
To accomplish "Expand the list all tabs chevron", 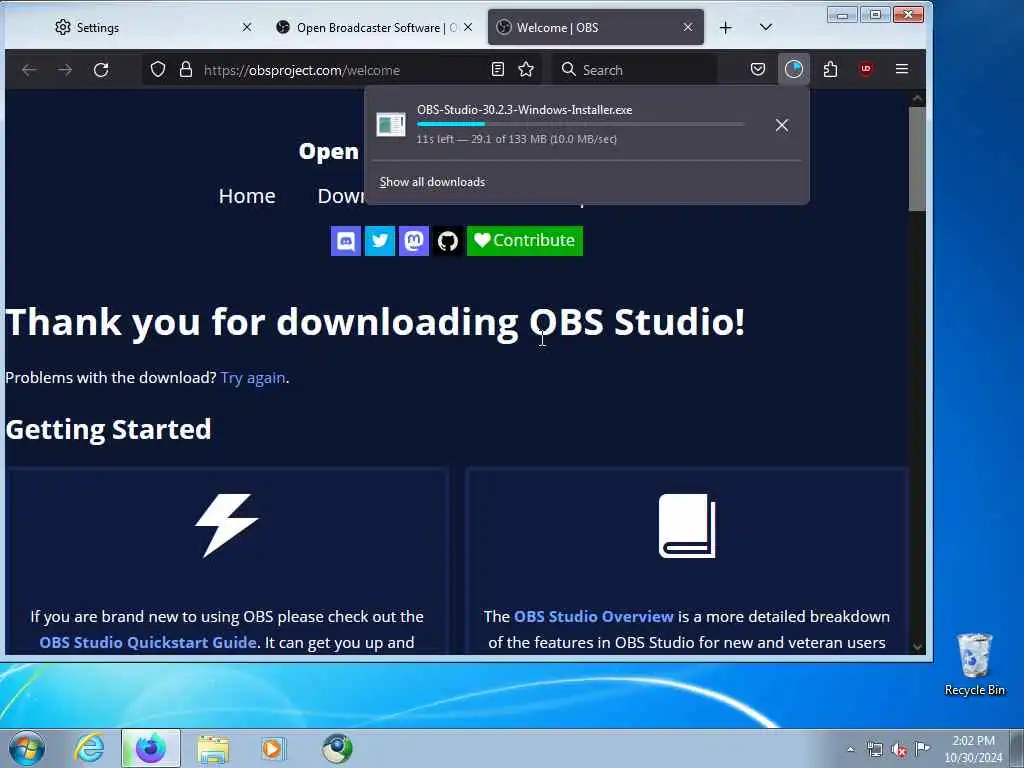I will [x=766, y=27].
